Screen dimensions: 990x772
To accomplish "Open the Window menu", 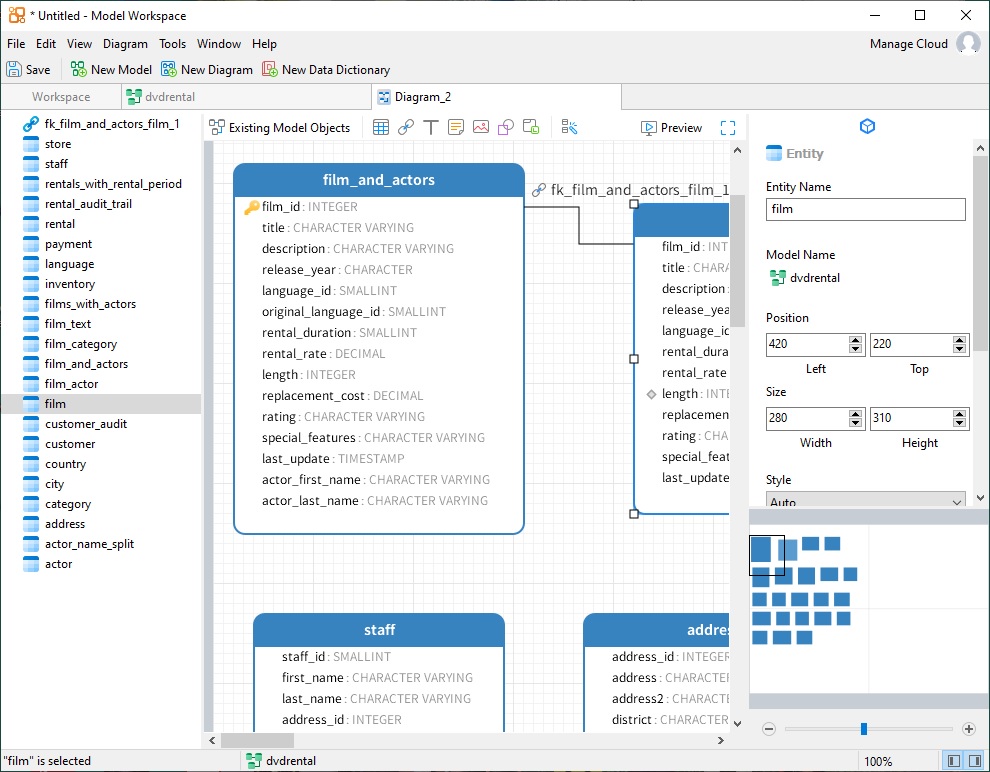I will point(218,44).
